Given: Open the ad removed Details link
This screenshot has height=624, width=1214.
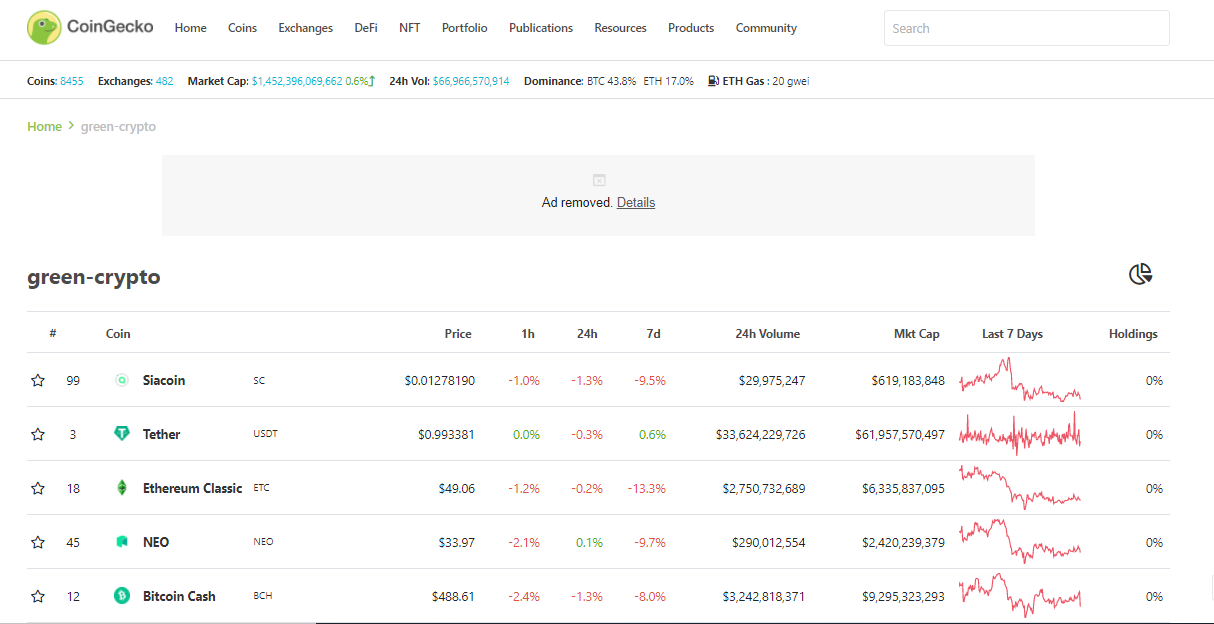Looking at the screenshot, I should point(636,202).
